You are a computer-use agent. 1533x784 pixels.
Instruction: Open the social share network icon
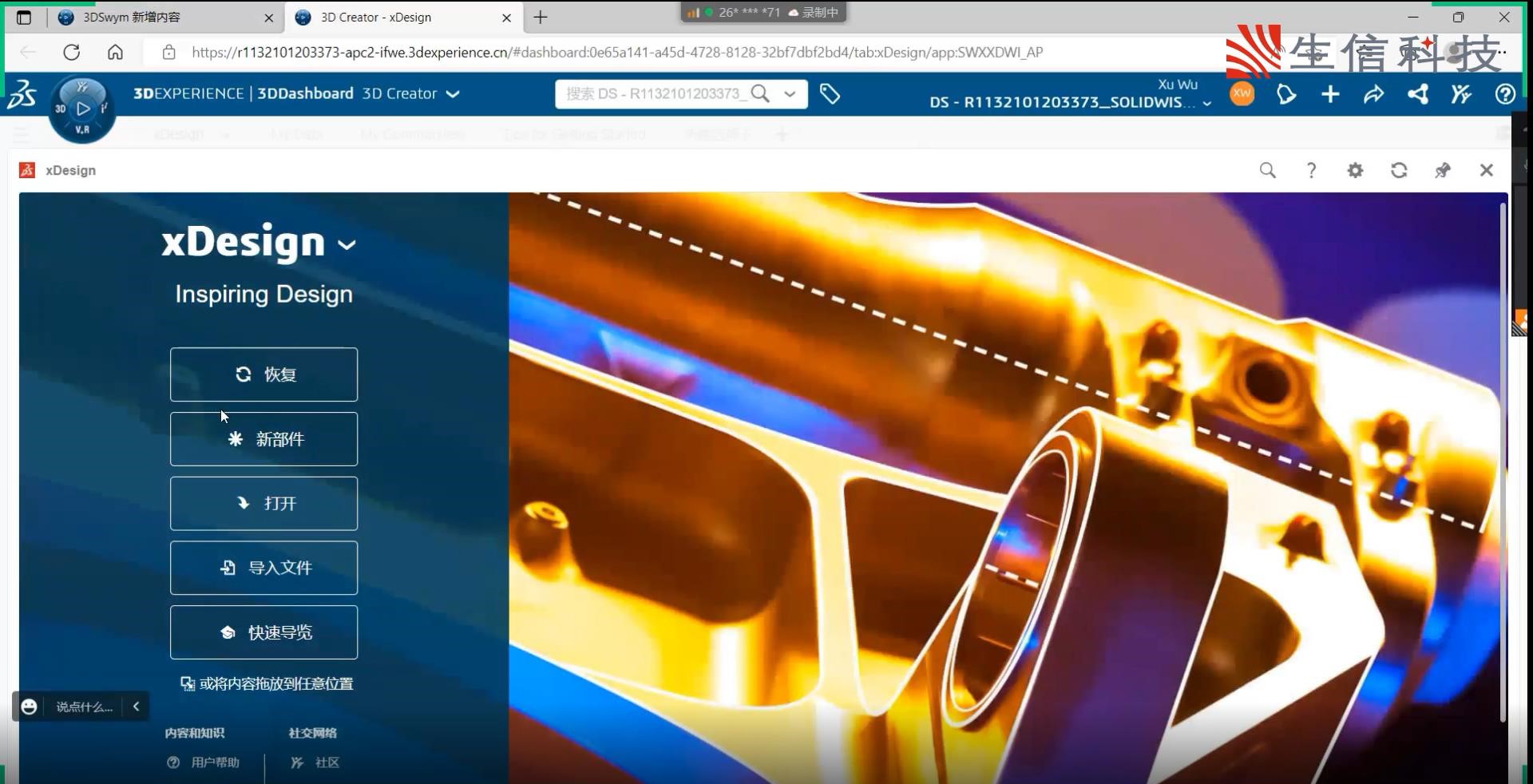(x=1418, y=95)
